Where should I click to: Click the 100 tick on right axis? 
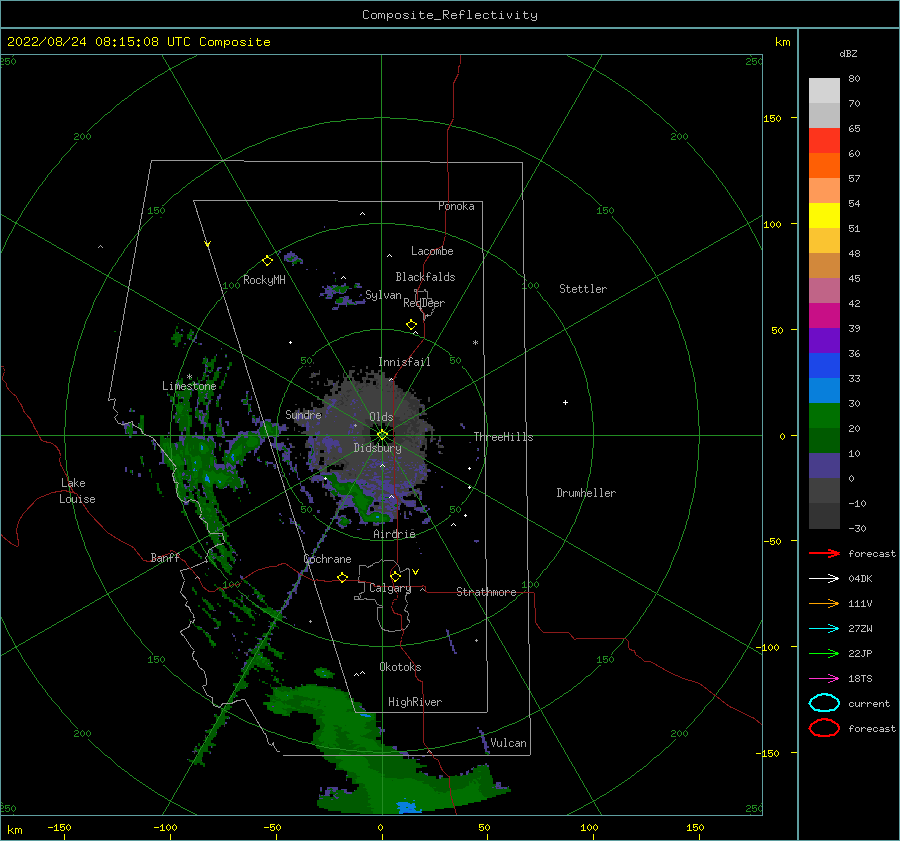(x=772, y=224)
